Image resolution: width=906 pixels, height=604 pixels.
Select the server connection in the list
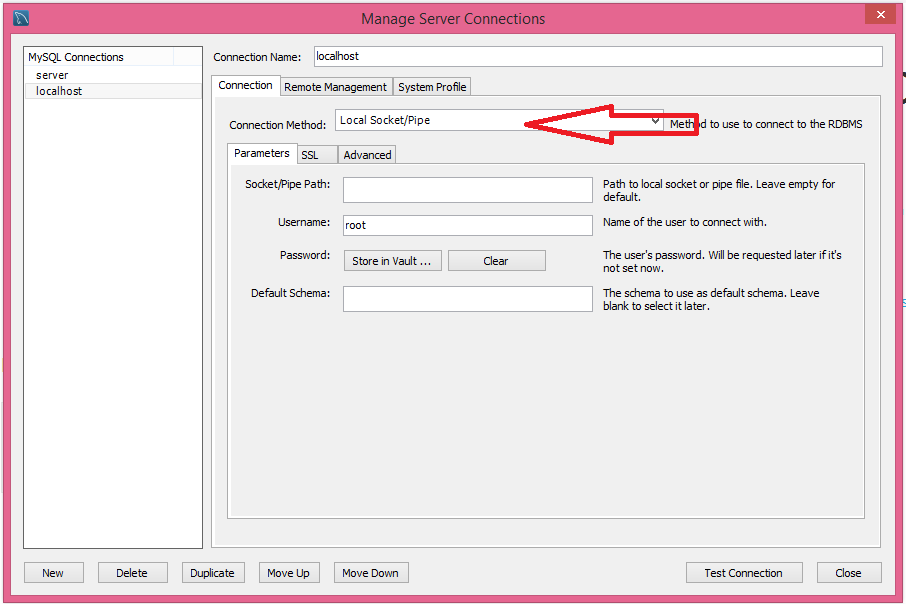point(52,74)
